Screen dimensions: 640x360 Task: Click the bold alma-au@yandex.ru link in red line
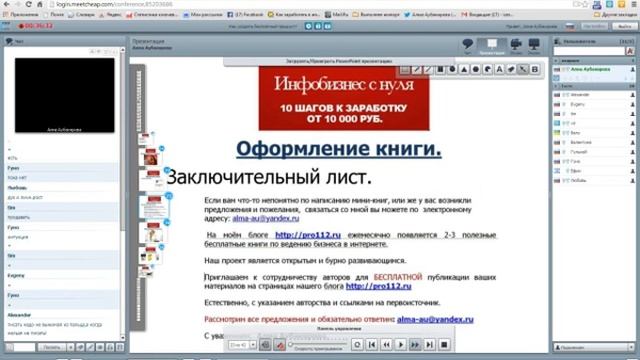click(435, 319)
